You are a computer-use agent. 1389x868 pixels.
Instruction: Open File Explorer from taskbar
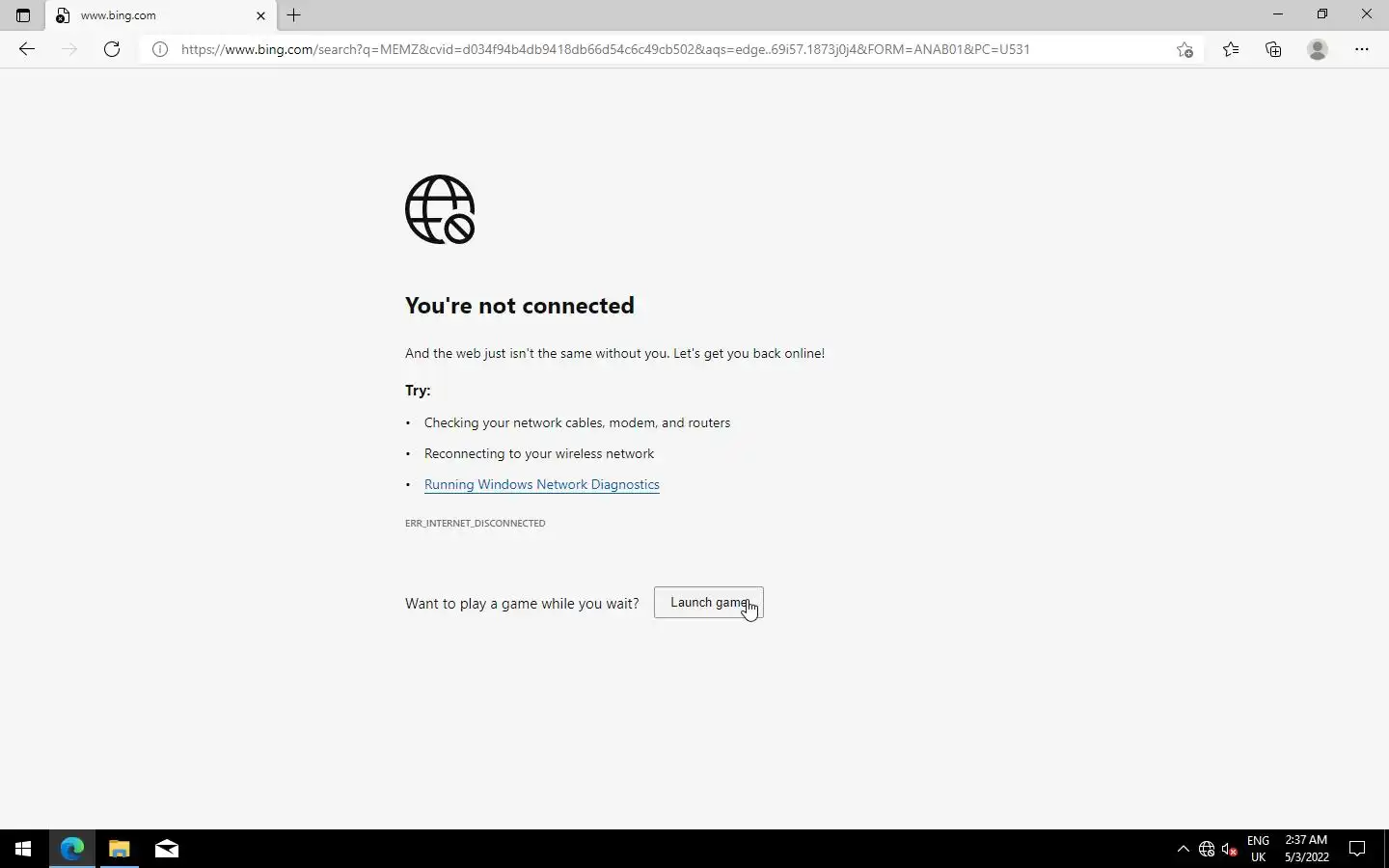tap(120, 849)
